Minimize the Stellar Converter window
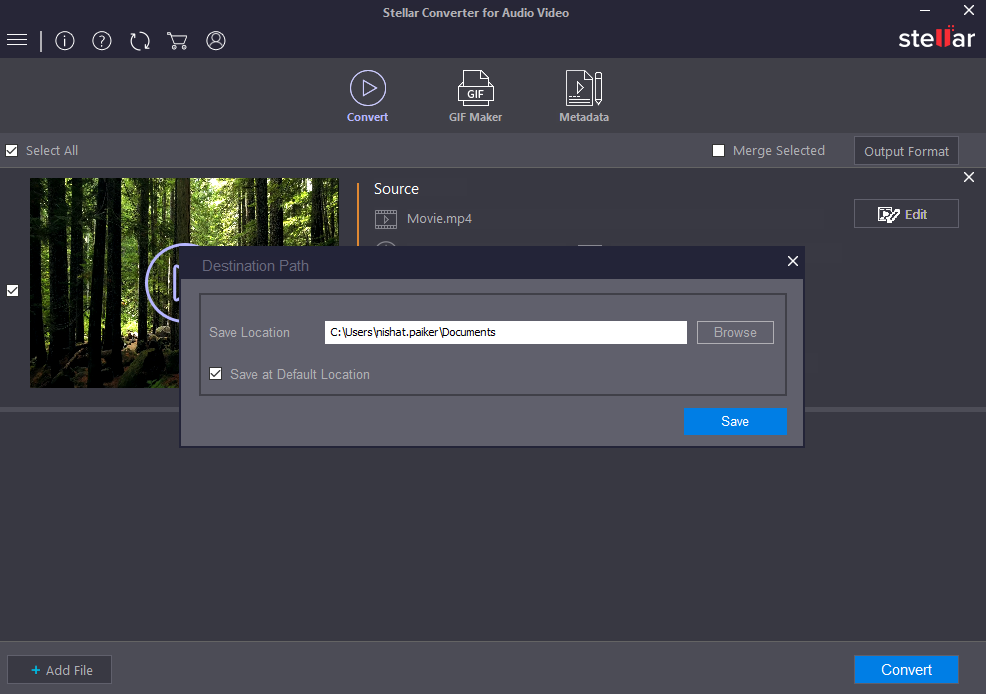Image resolution: width=986 pixels, height=694 pixels. [925, 10]
